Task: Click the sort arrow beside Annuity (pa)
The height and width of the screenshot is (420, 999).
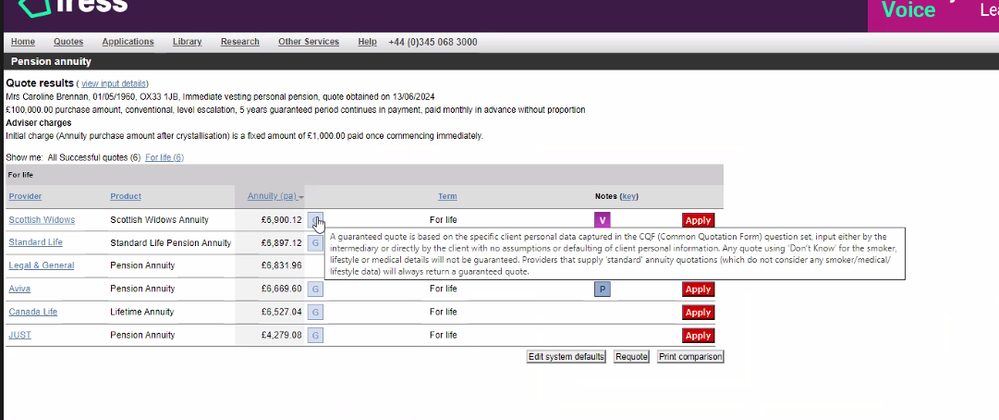Action: point(301,198)
